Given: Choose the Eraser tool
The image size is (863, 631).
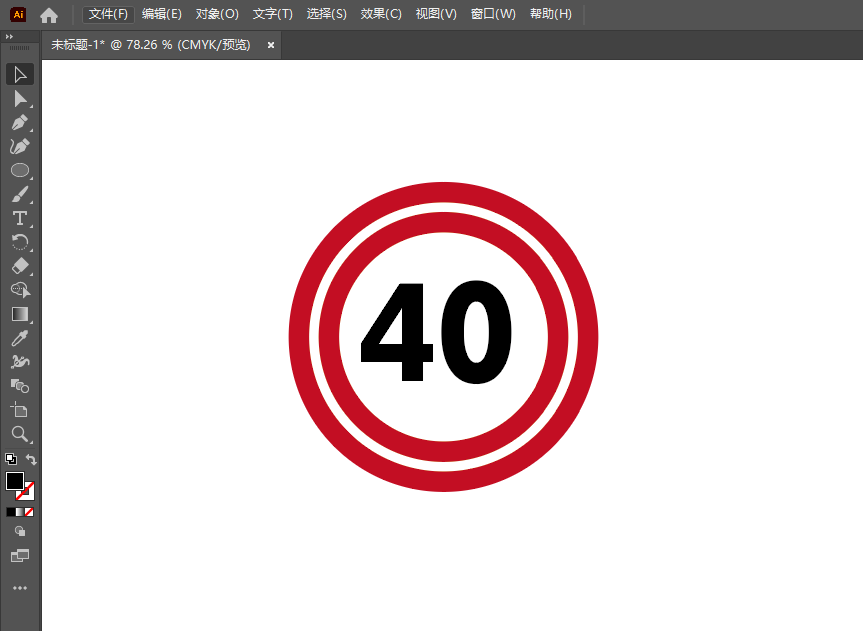Looking at the screenshot, I should [20, 266].
